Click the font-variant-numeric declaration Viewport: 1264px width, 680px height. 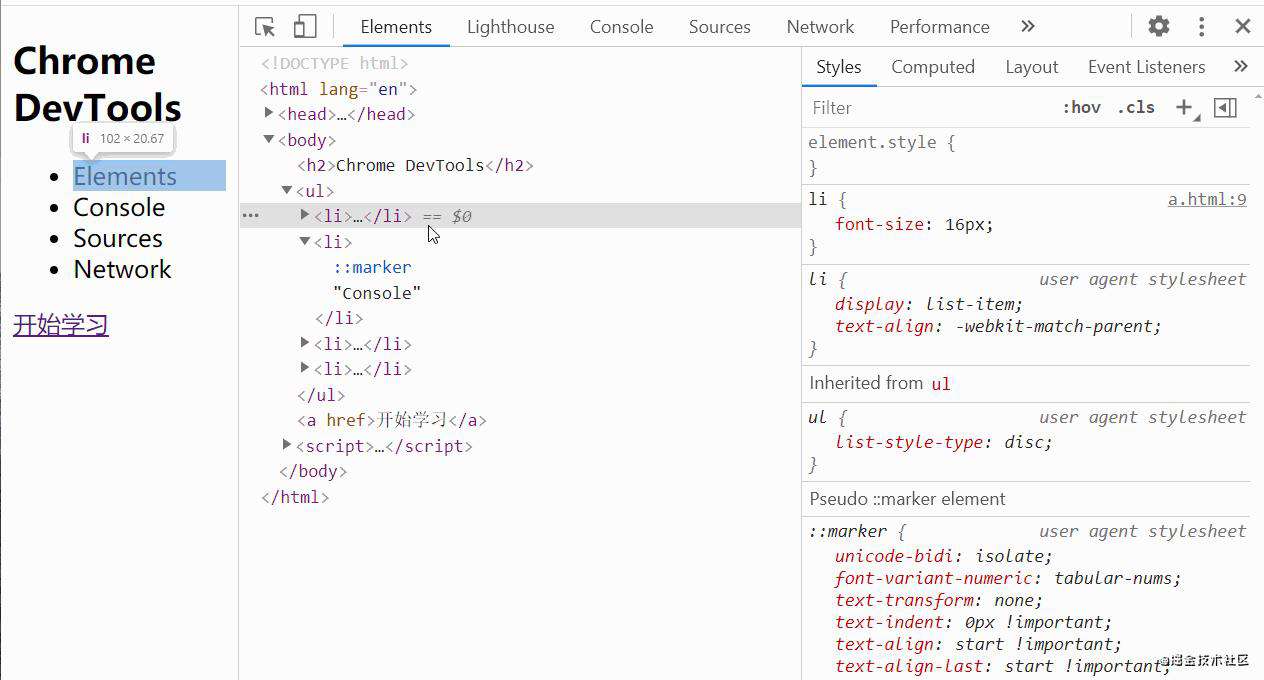coord(1008,578)
